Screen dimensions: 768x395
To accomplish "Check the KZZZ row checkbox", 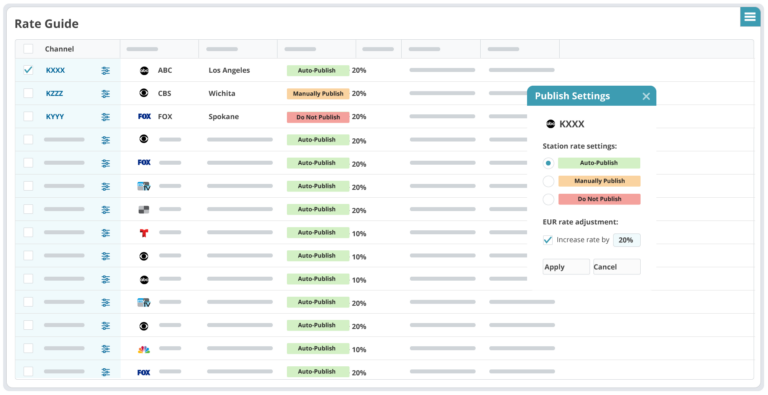I will tap(28, 93).
